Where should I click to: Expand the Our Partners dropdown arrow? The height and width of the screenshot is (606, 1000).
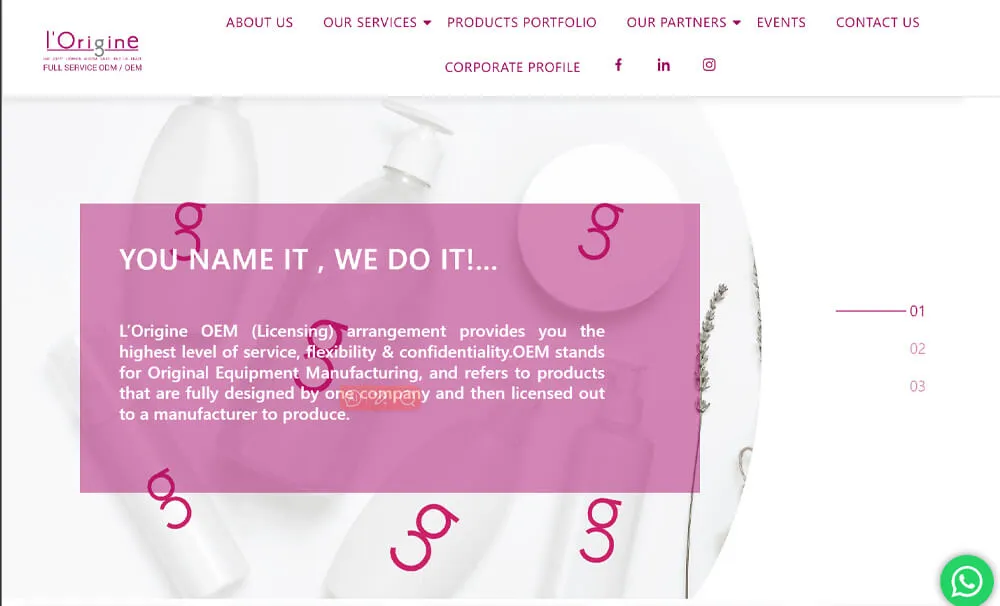pos(737,23)
